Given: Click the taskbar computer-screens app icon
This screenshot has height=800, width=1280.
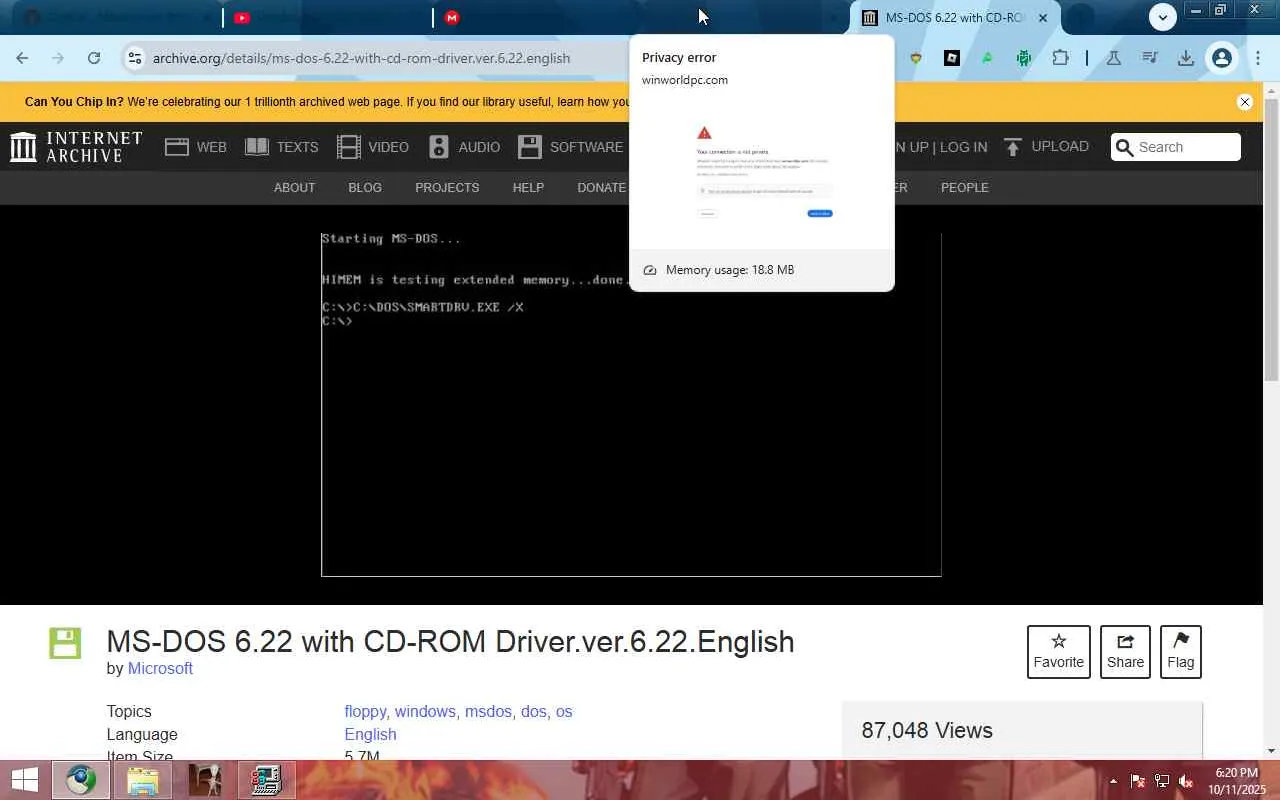Looking at the screenshot, I should [266, 780].
